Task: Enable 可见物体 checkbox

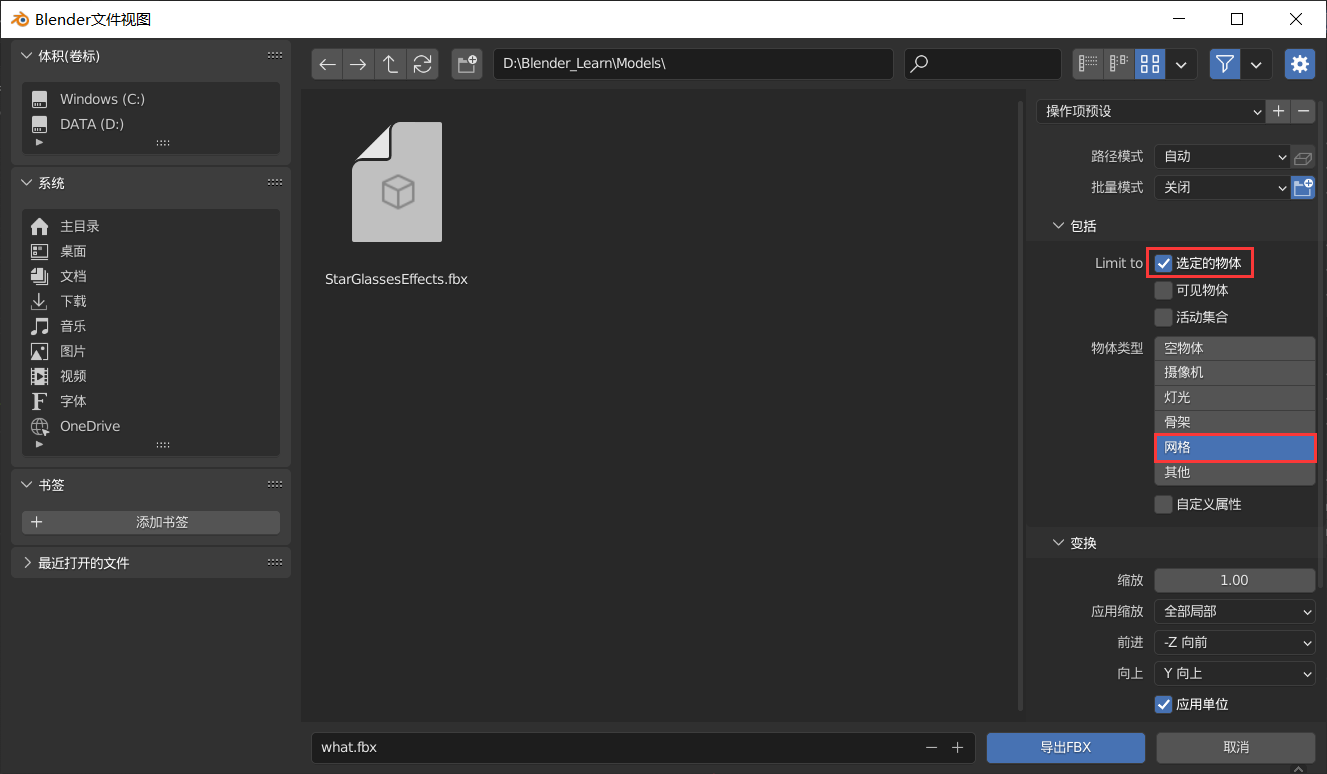Action: (1163, 291)
